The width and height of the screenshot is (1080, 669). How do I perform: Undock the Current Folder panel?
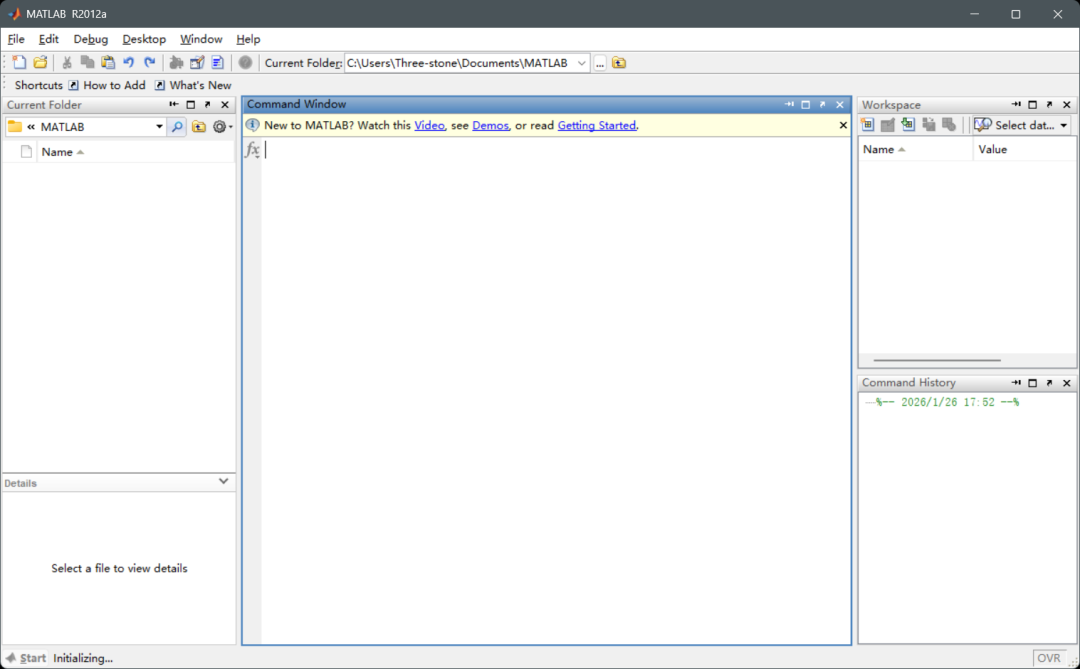[207, 105]
